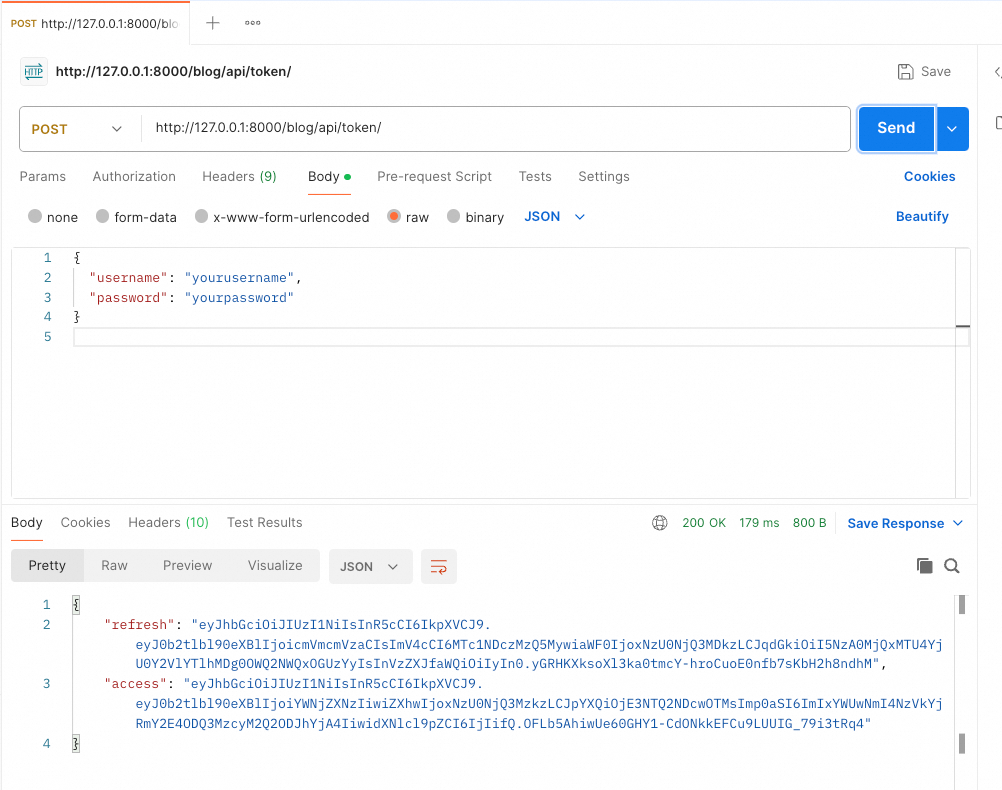
Task: Select the response Body tab
Action: (27, 523)
